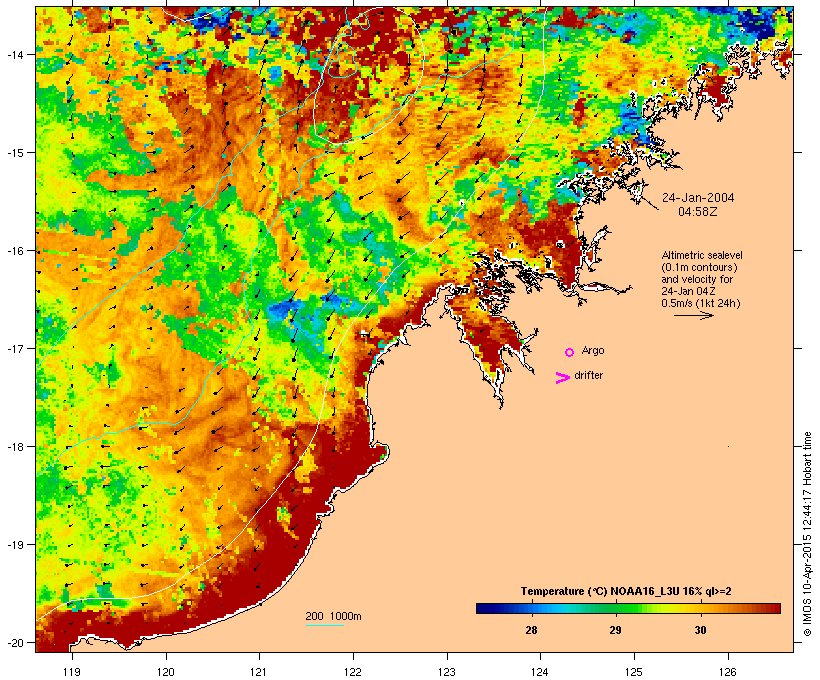Click the '200 1000m' depth contour label
Viewport: 820px width, 680px height.
point(333,616)
